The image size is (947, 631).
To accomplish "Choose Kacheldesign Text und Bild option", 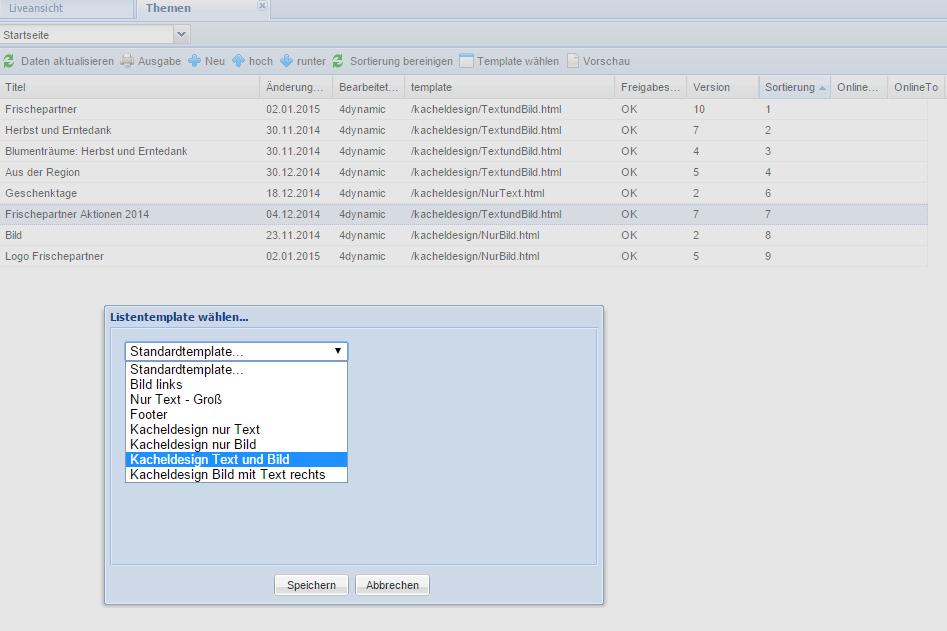I will tap(210, 460).
